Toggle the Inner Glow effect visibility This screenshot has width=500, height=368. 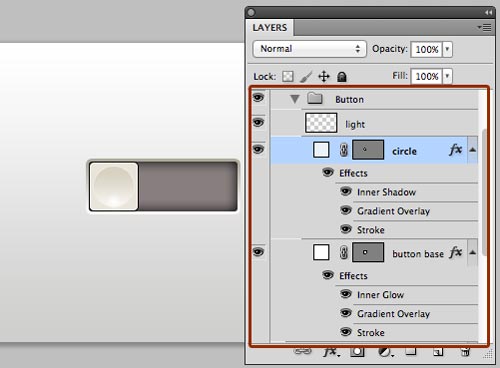346,294
